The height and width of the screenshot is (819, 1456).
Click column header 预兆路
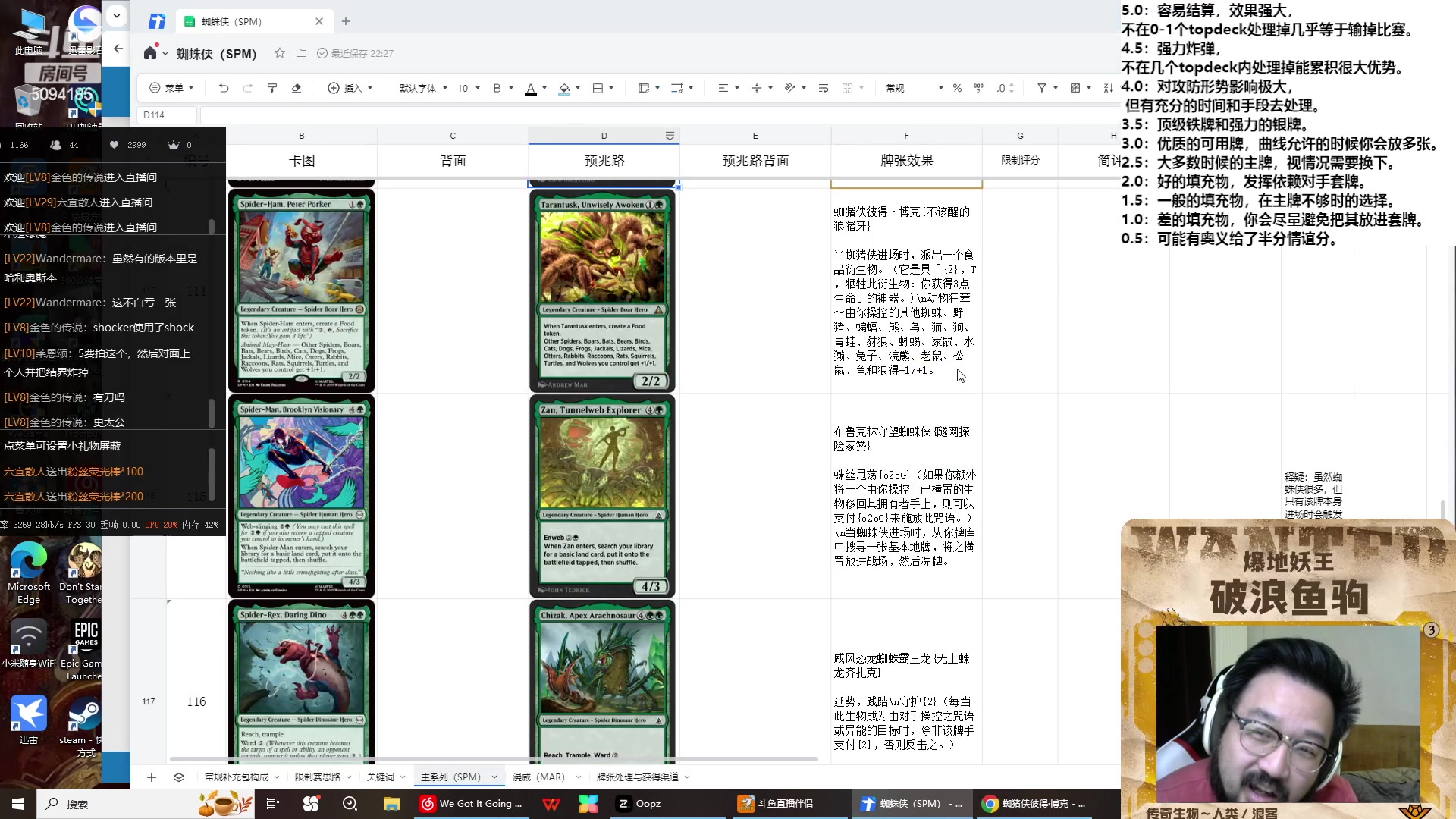pos(604,161)
